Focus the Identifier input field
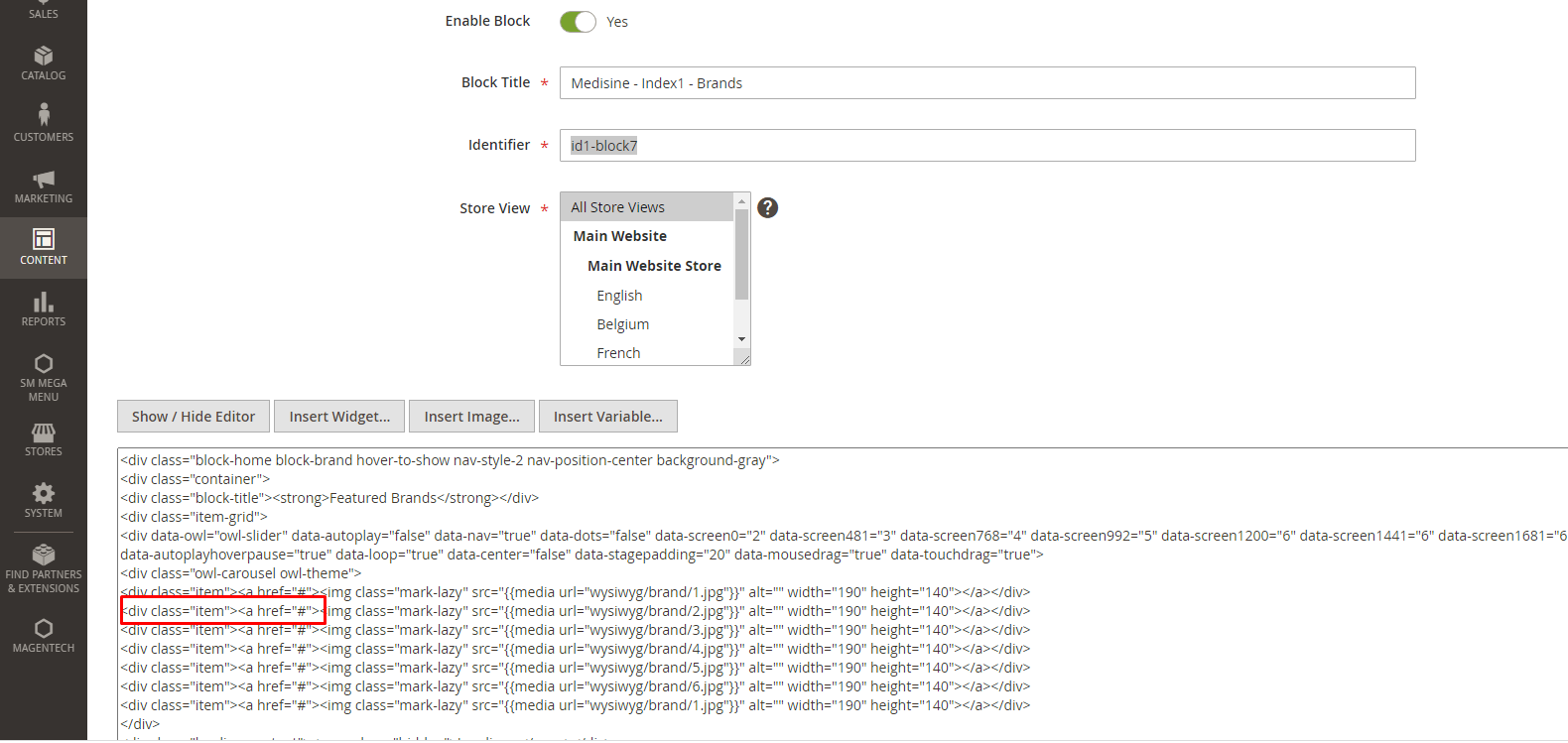The image size is (1568, 743). click(987, 146)
